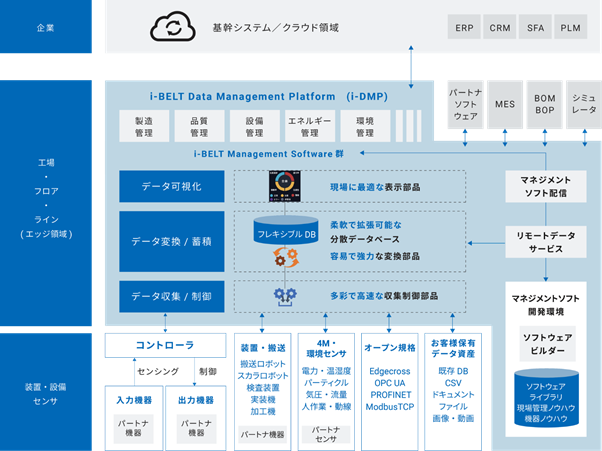Click the 出力機器 heading
This screenshot has width=602, height=451.
(196, 400)
